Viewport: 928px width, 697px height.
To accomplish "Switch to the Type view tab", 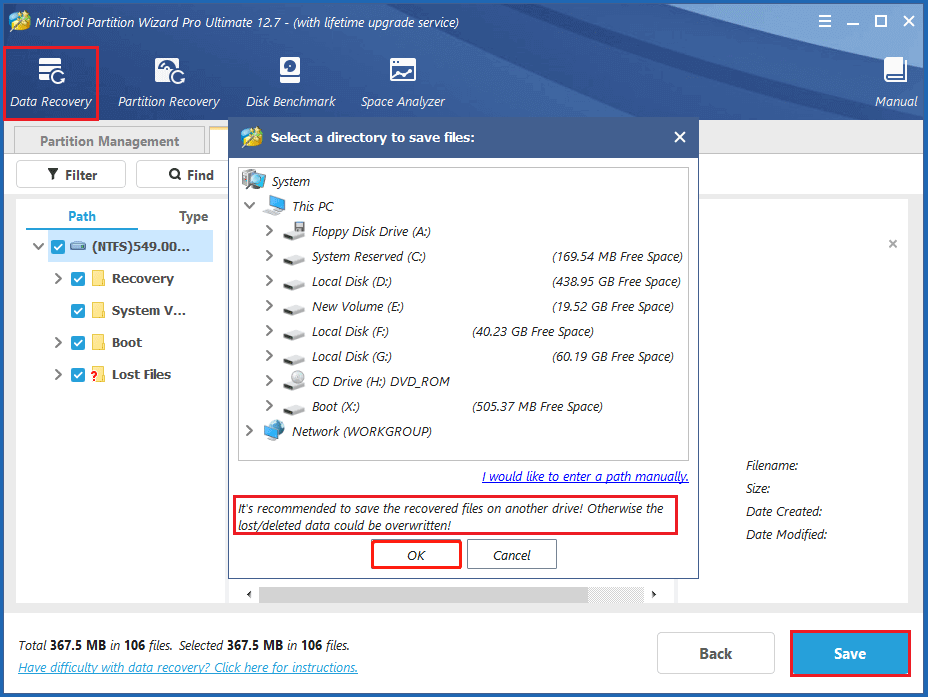I will pos(193,216).
